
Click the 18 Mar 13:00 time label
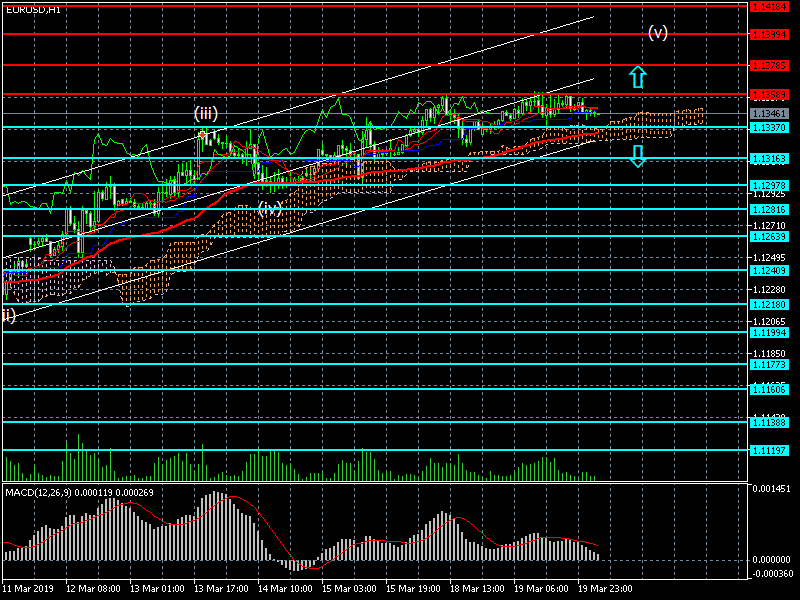click(x=478, y=589)
